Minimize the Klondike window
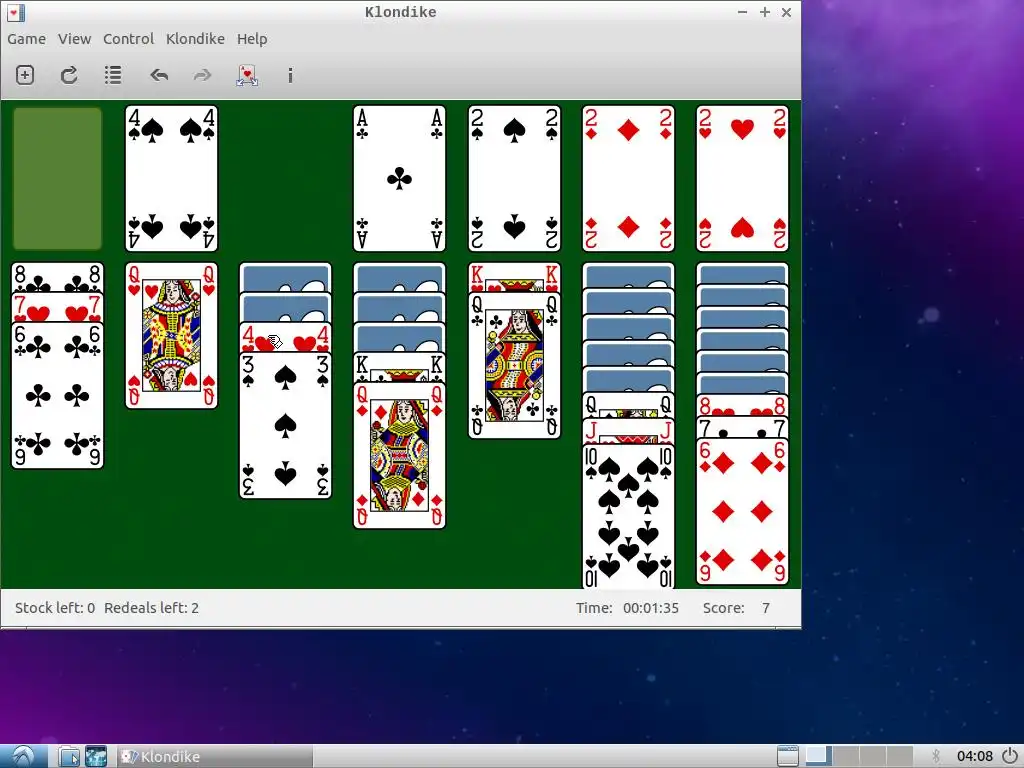1024x768 pixels. point(743,12)
